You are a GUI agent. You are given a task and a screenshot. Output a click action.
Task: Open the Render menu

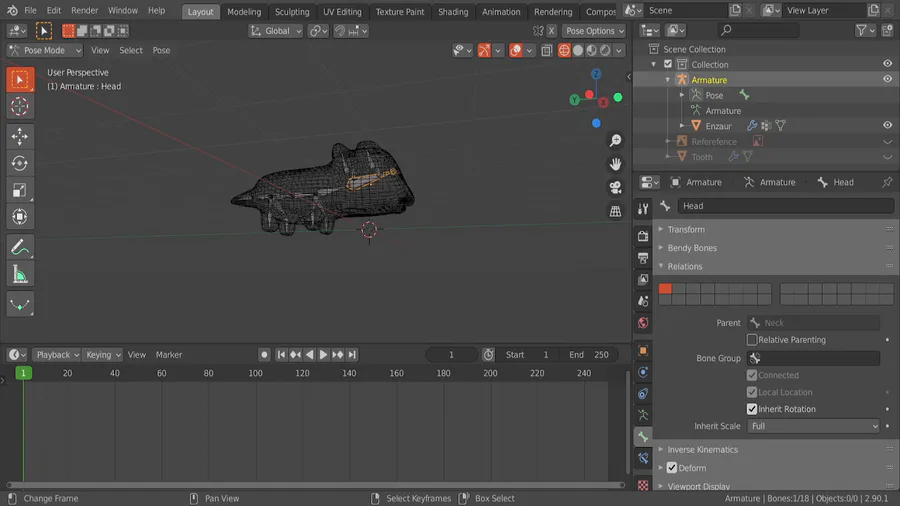coord(84,10)
